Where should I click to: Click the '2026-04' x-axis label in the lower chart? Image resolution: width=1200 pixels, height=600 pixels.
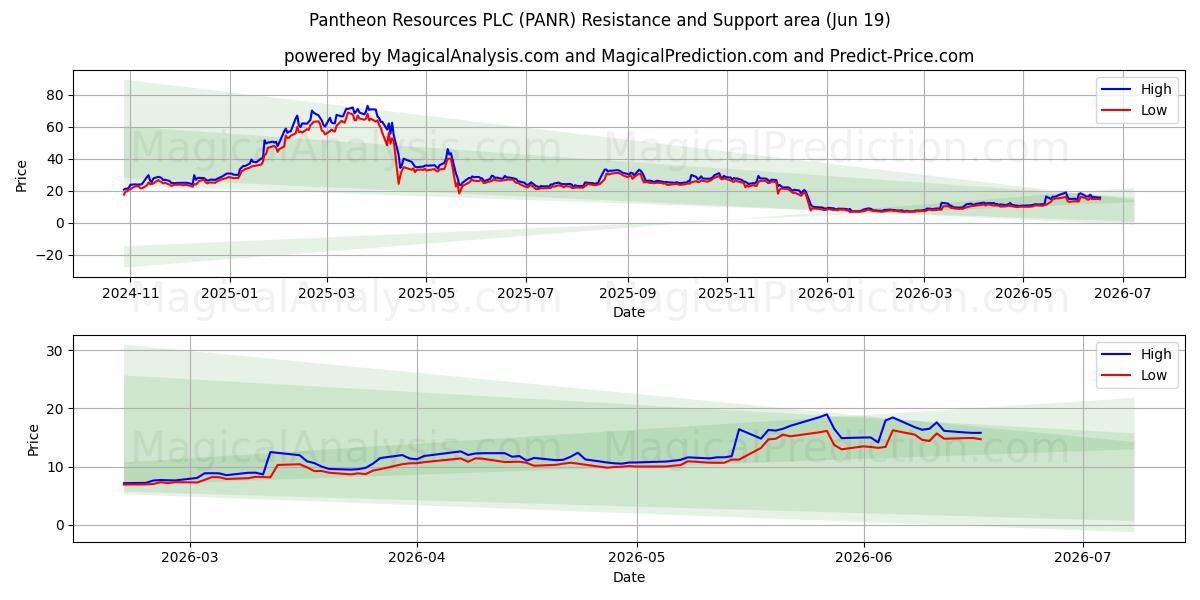click(417, 558)
